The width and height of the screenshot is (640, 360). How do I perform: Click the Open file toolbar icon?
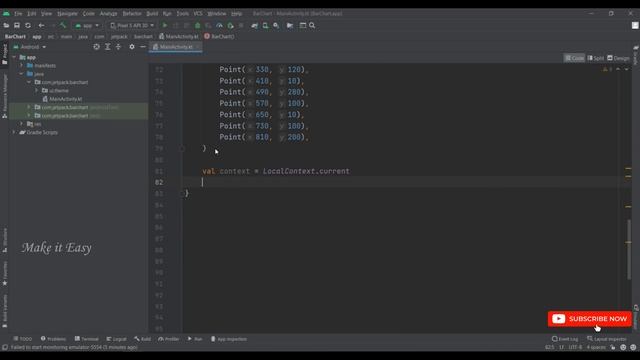(6, 25)
